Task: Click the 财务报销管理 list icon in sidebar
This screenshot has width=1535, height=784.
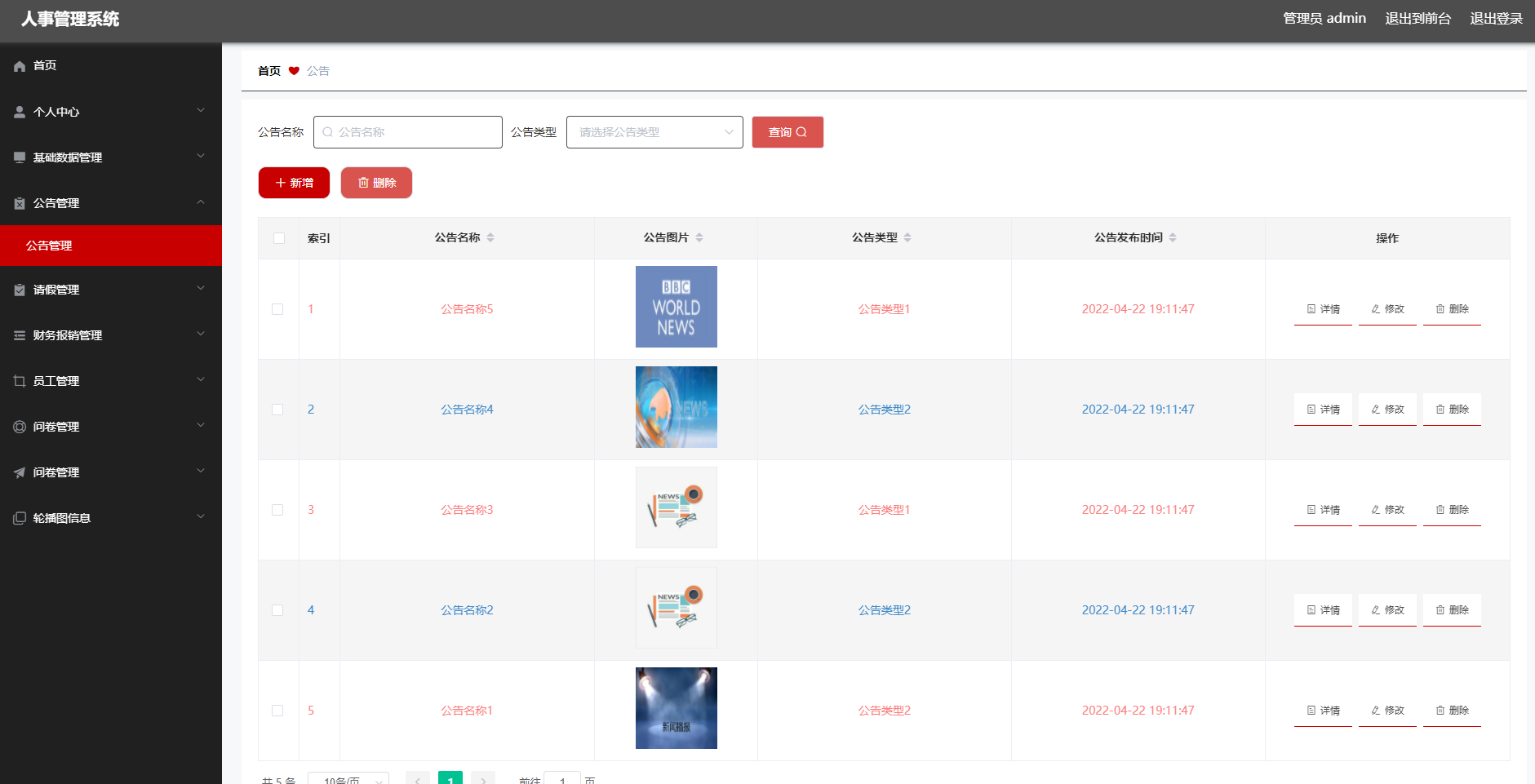Action: click(x=19, y=334)
